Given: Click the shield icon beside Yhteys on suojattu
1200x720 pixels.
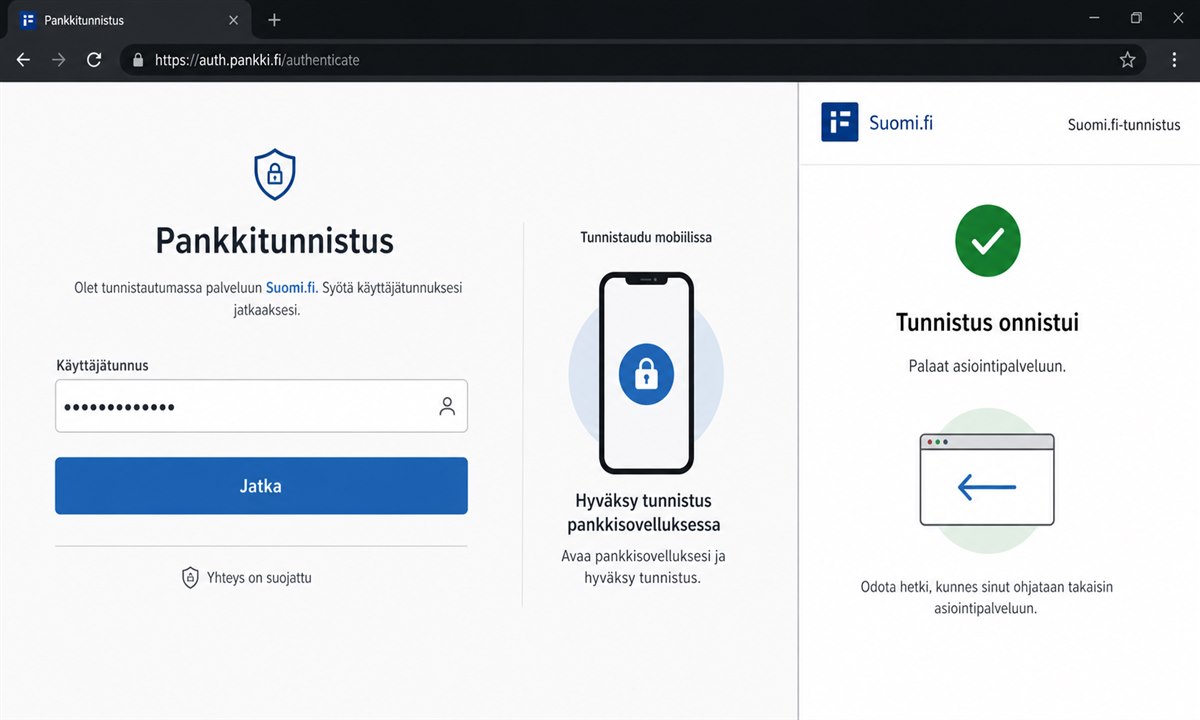Looking at the screenshot, I should [x=190, y=577].
